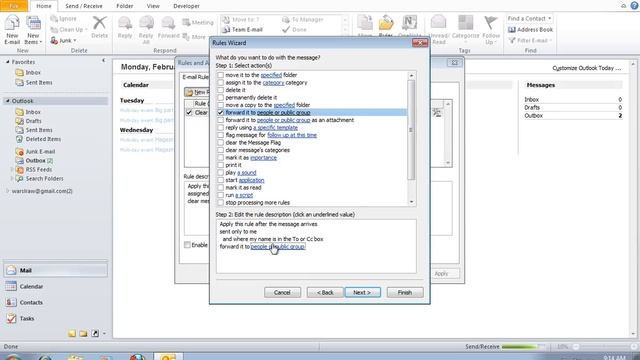Switch to the Folder ribbon tab
The width and height of the screenshot is (640, 360).
coord(124,6)
